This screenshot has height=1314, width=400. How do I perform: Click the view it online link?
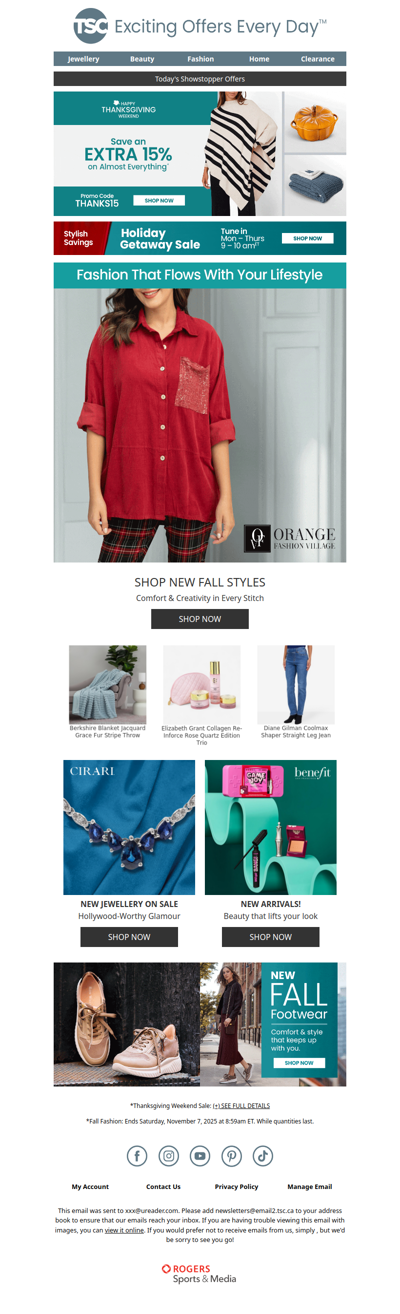124,1230
